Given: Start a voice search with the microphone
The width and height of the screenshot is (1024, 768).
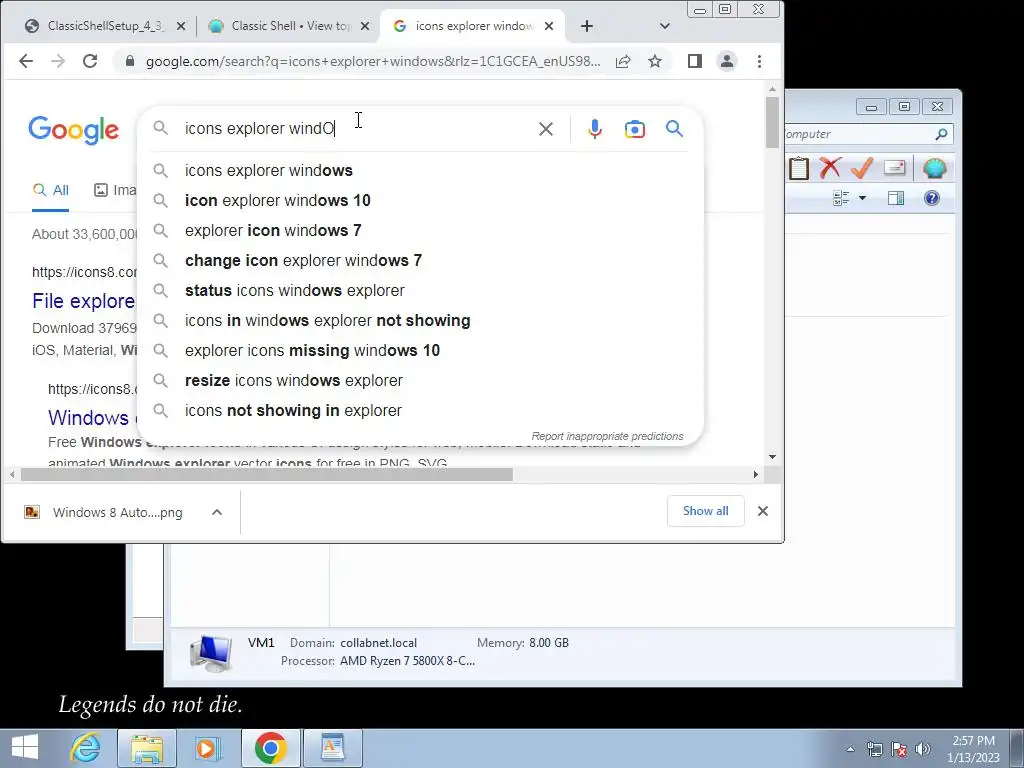Looking at the screenshot, I should (x=594, y=129).
